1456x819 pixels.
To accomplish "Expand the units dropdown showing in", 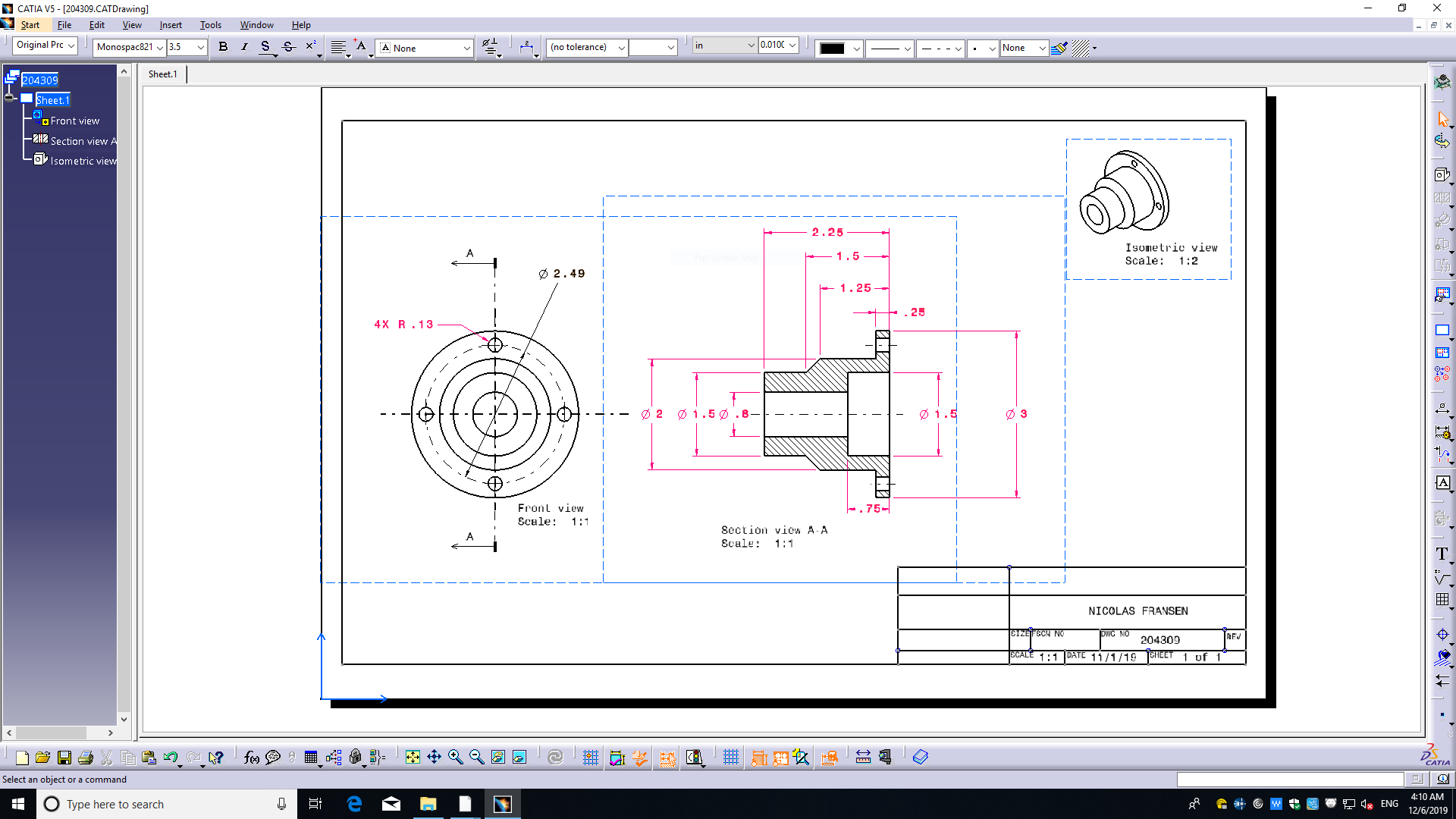I will [751, 45].
